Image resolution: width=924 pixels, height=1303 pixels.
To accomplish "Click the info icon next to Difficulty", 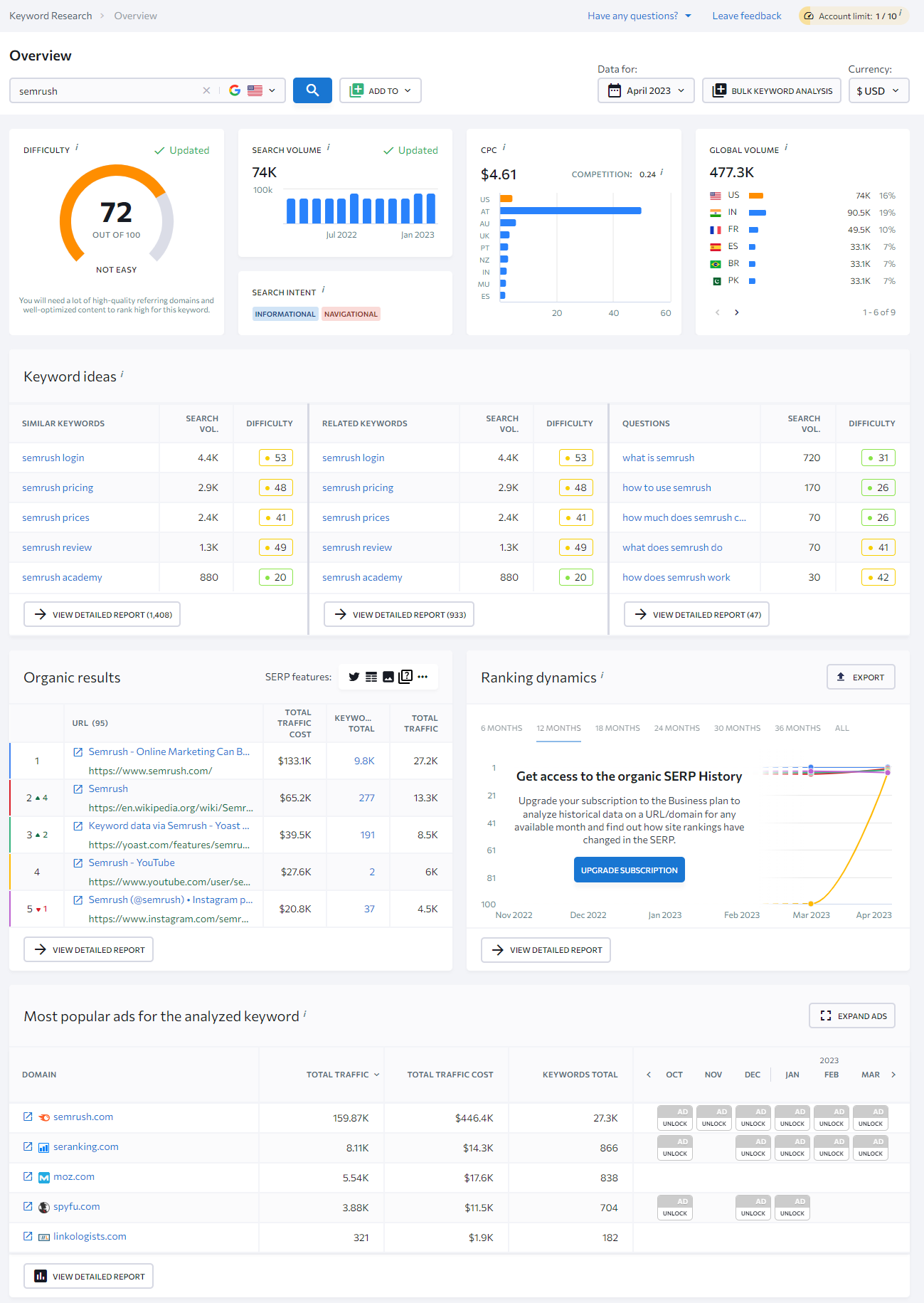I will [x=77, y=148].
